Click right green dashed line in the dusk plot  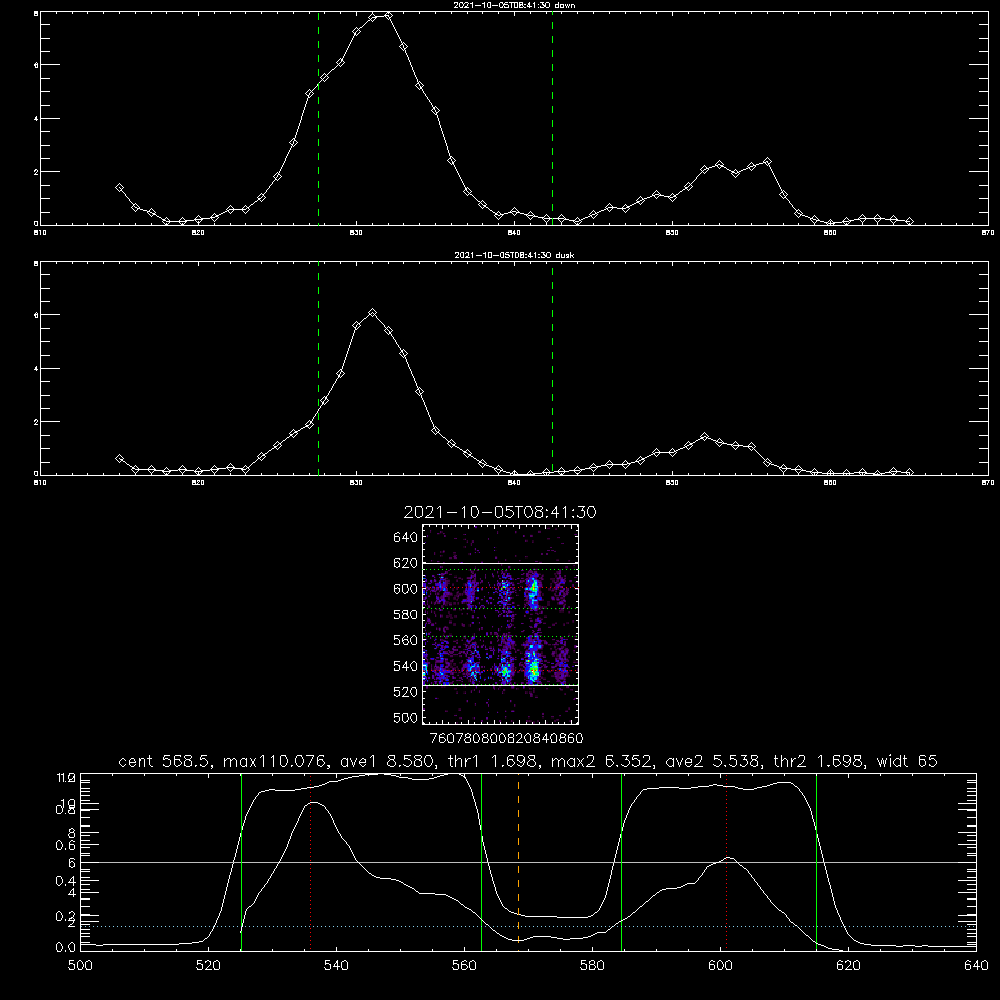[x=552, y=368]
